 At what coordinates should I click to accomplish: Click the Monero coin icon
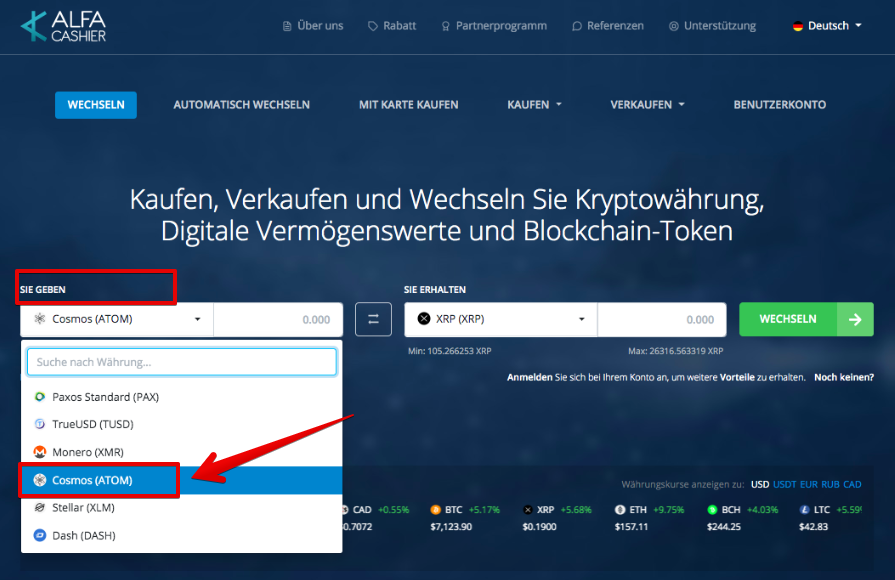point(40,452)
